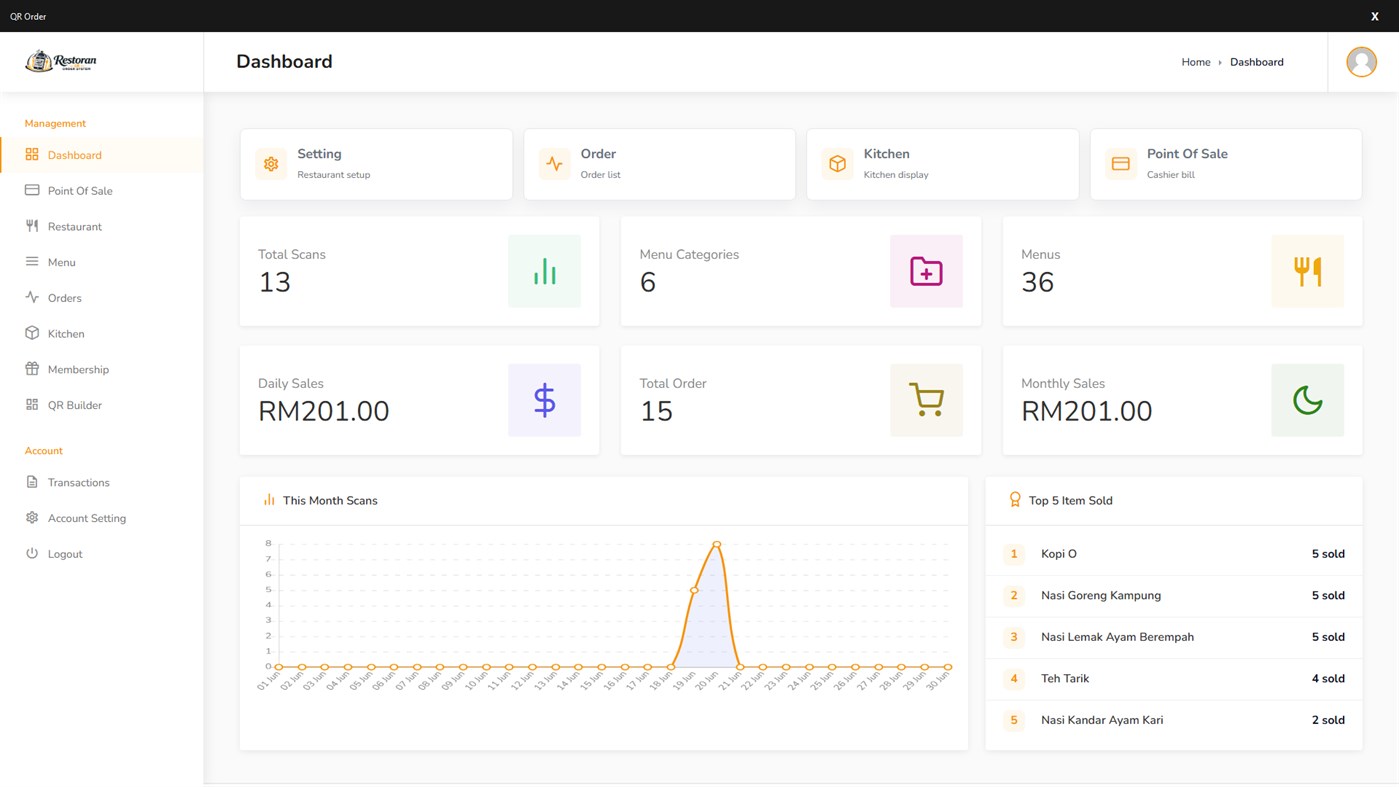Click the shopping cart Total Order icon

926,400
